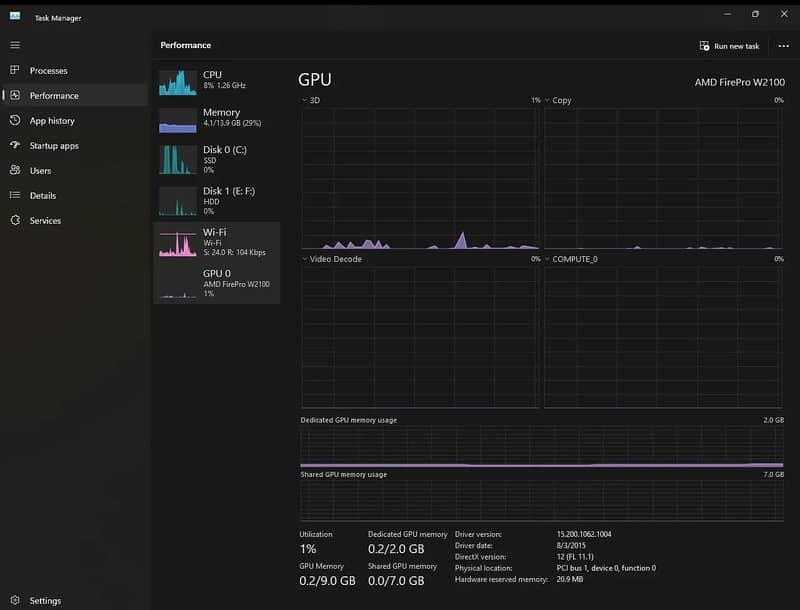Click the Services puzzle icon
This screenshot has height=610, width=800.
[15, 220]
